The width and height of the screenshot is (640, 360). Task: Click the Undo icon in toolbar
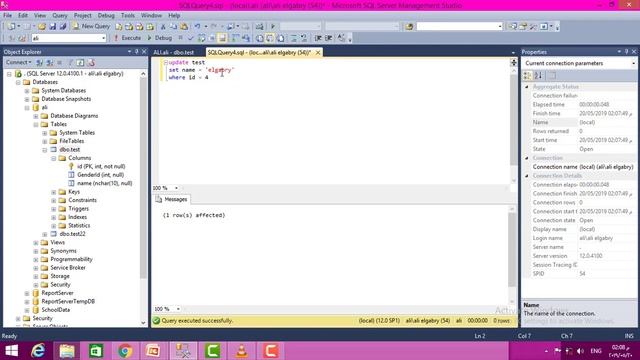pyautogui.click(x=198, y=26)
